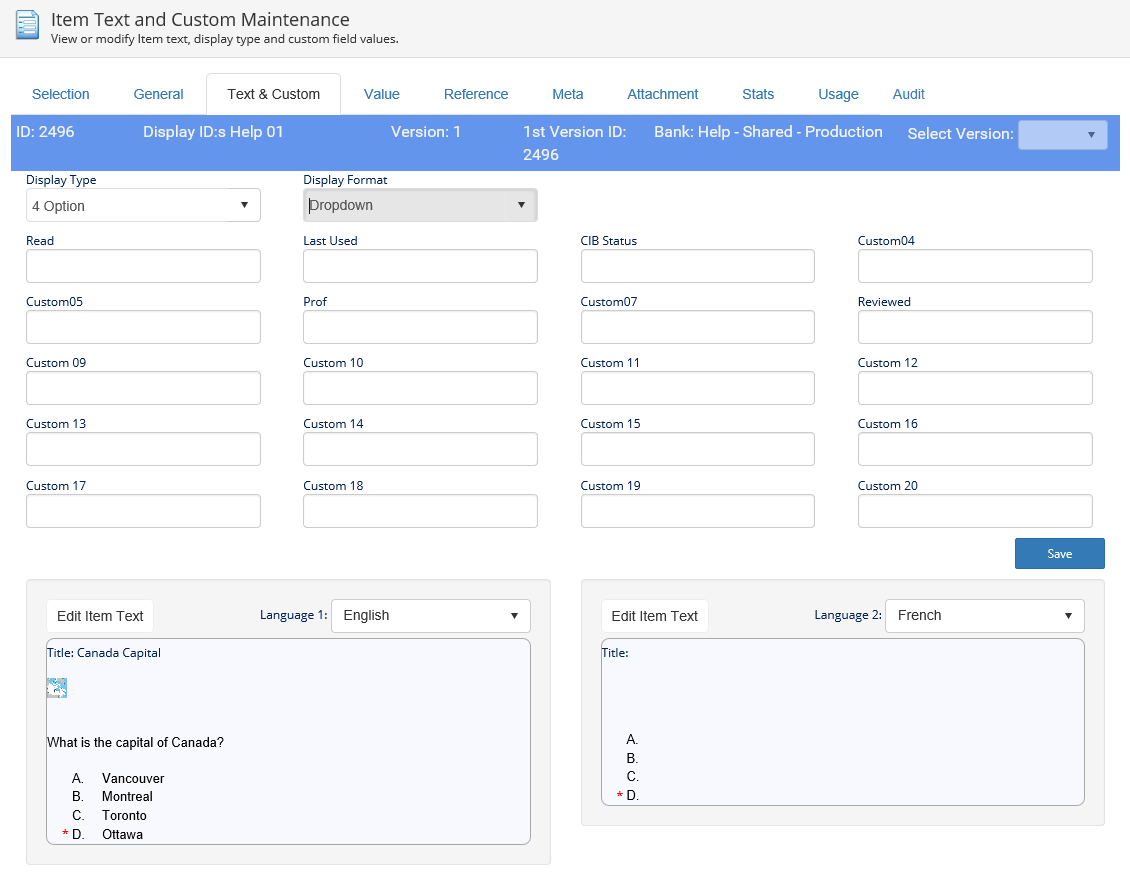Open the Language 2 French dropdown
This screenshot has height=882, width=1130.
click(x=984, y=616)
